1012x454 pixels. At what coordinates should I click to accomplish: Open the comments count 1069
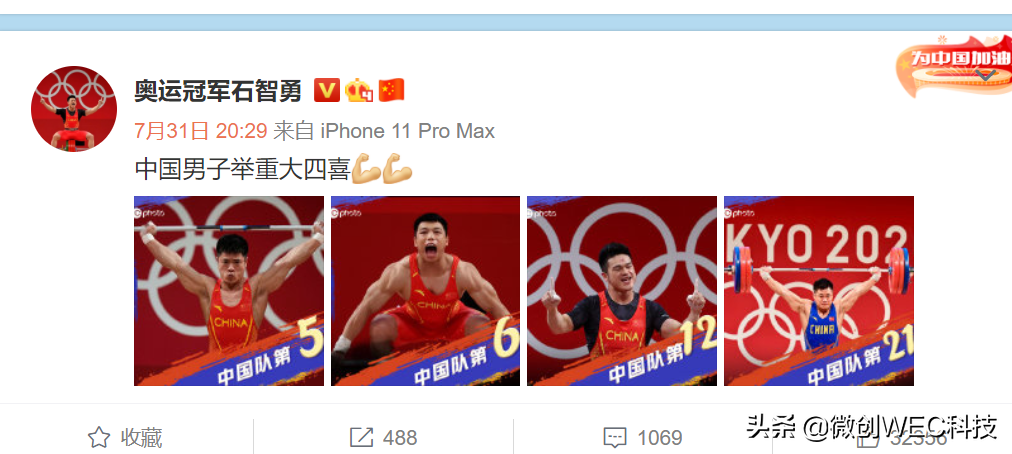660,438
